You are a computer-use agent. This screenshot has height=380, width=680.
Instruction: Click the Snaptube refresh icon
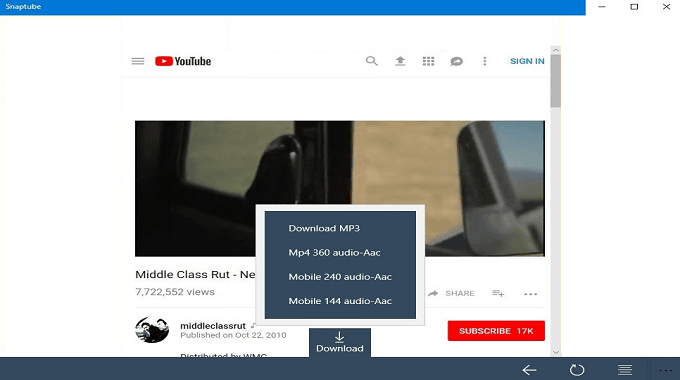click(x=577, y=370)
